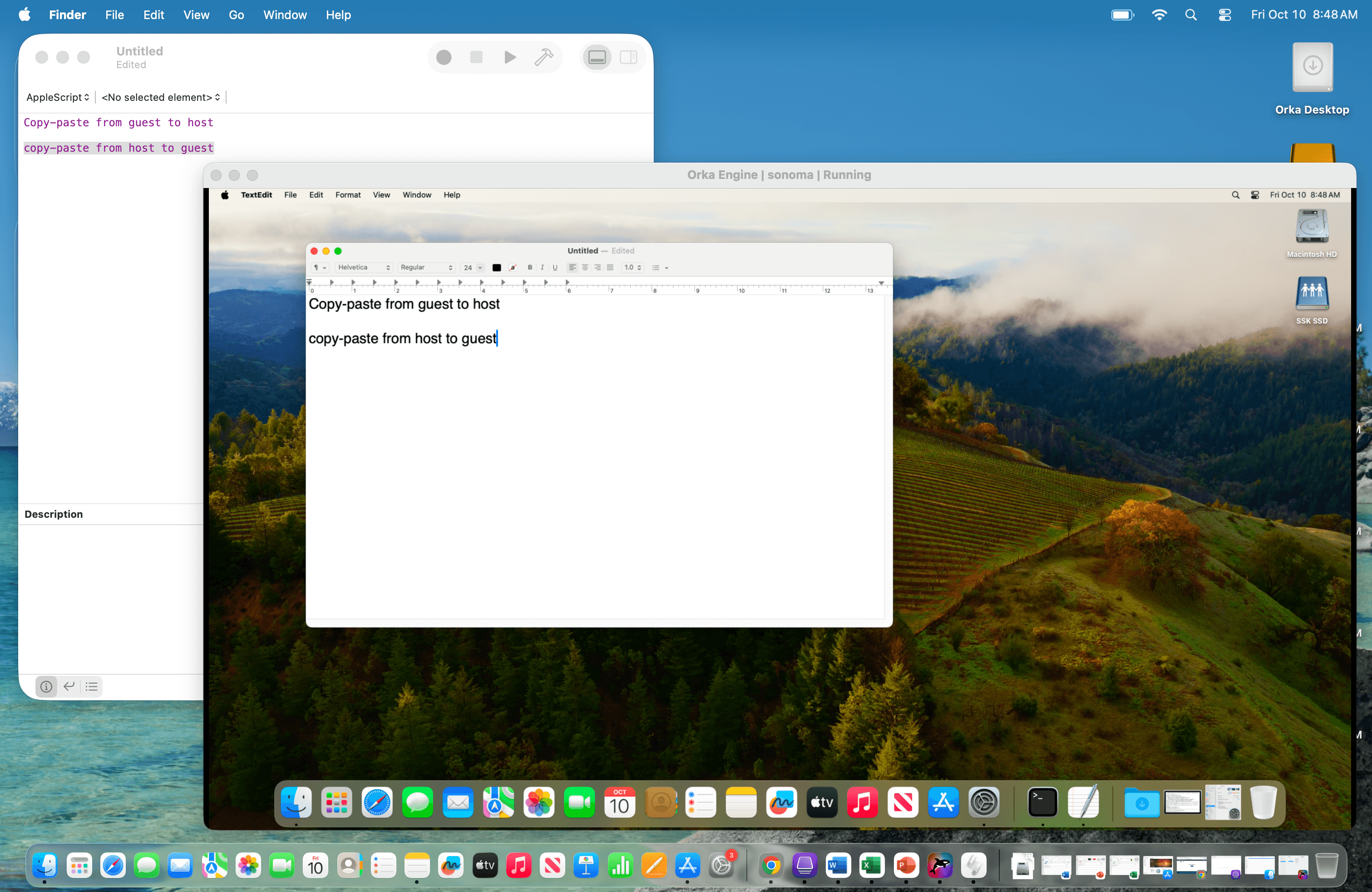Open the Go menu in Finder

tap(236, 15)
